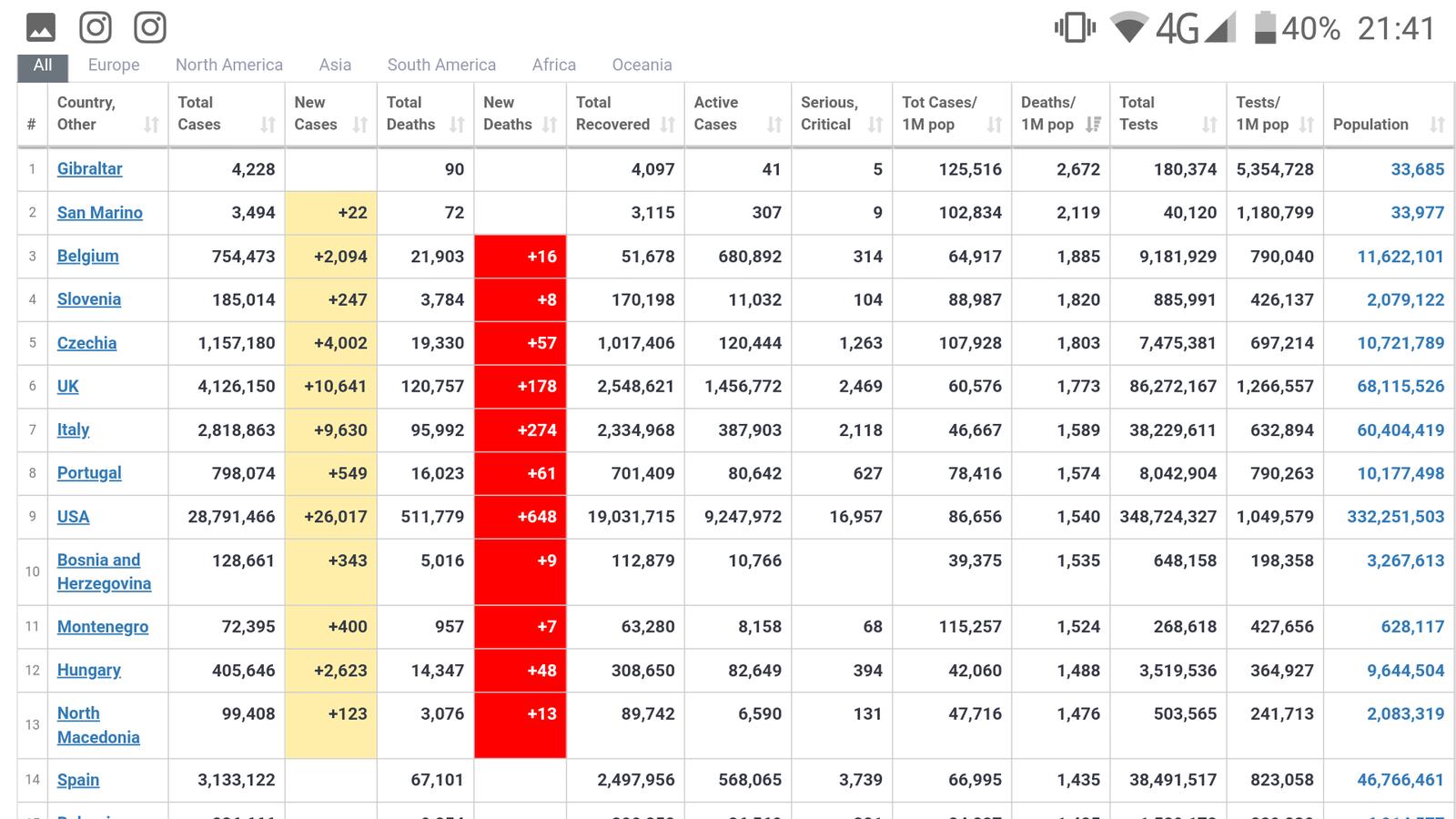Tap the gallery image notification icon
This screenshot has height=819, width=1456.
(41, 27)
